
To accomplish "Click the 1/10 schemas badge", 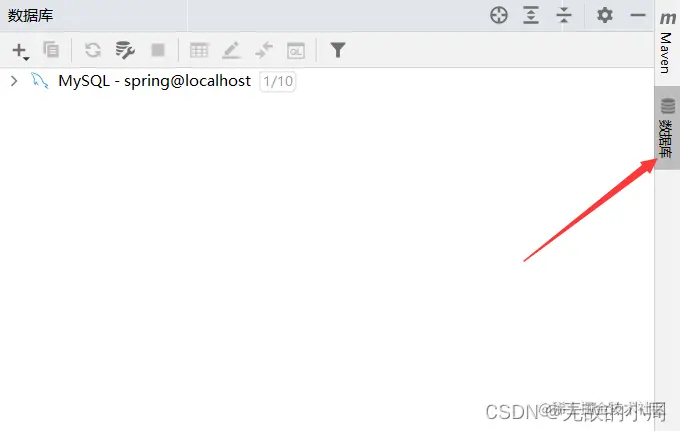I will (278, 81).
